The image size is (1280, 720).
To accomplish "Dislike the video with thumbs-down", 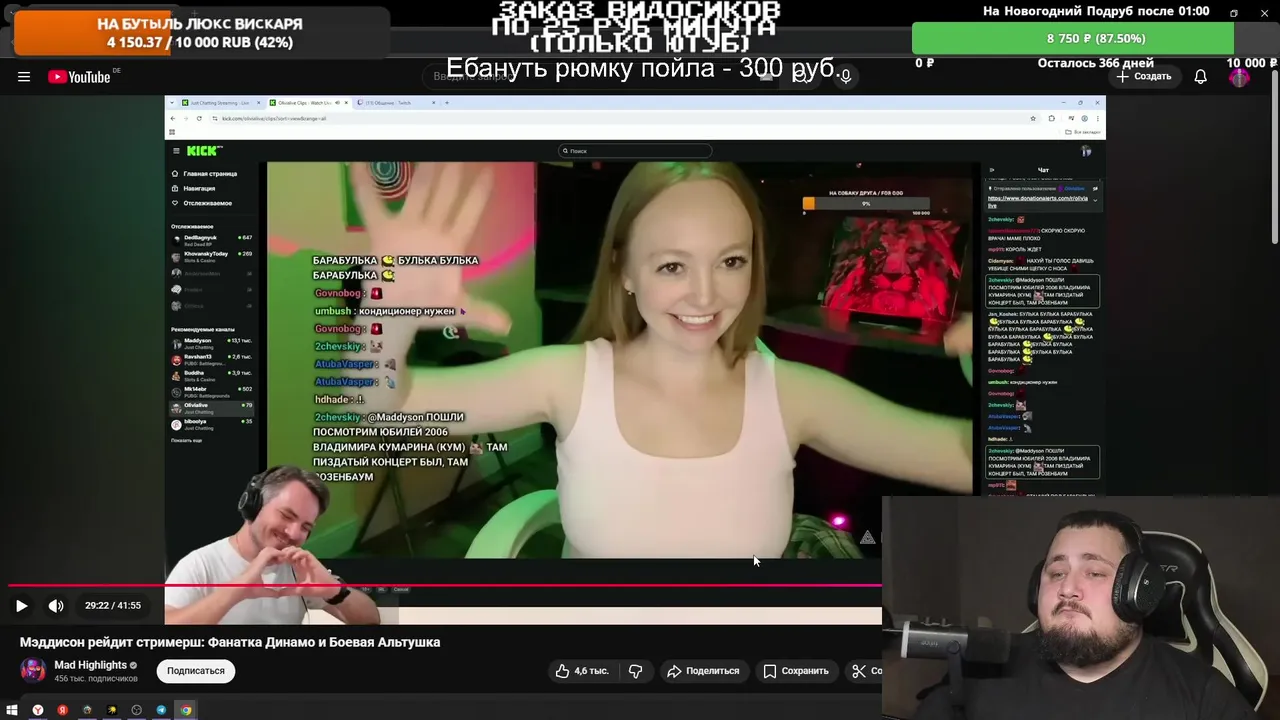I will [635, 671].
